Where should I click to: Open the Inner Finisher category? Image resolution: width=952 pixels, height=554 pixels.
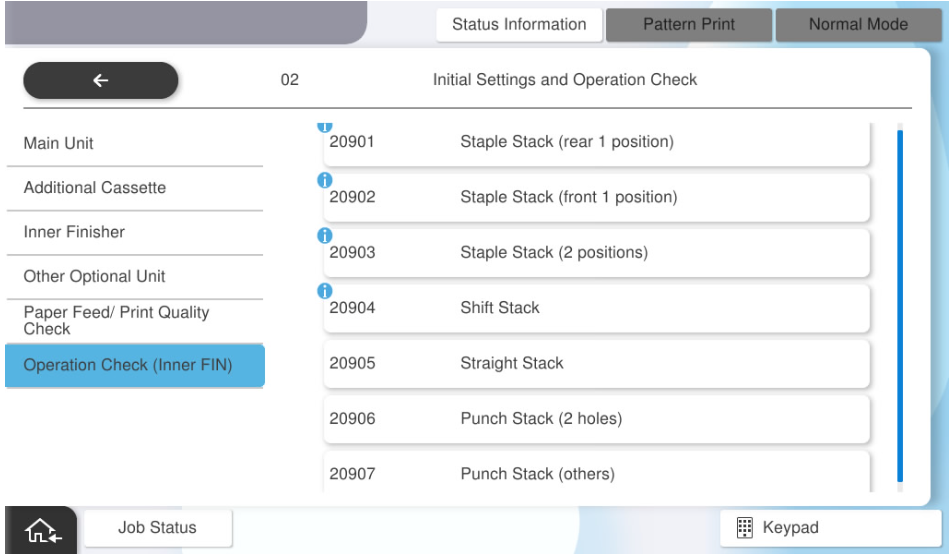point(134,232)
